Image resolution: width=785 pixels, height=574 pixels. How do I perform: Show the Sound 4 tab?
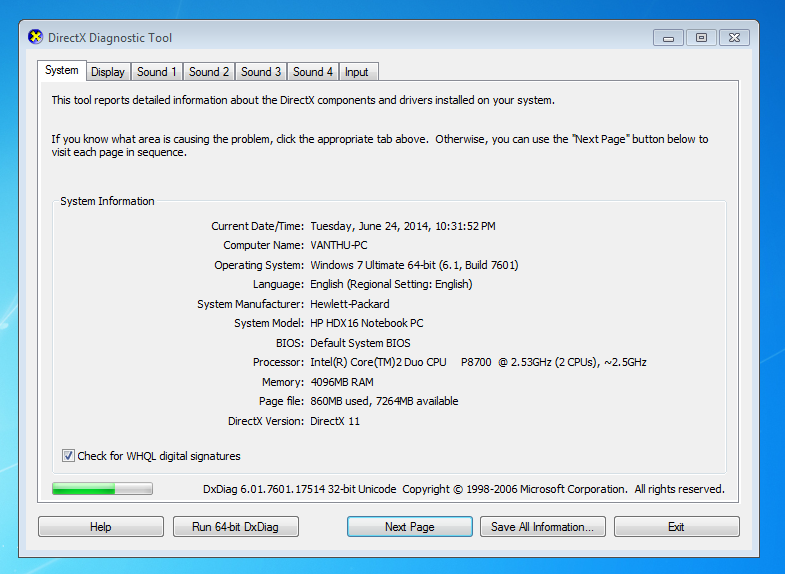pos(313,72)
